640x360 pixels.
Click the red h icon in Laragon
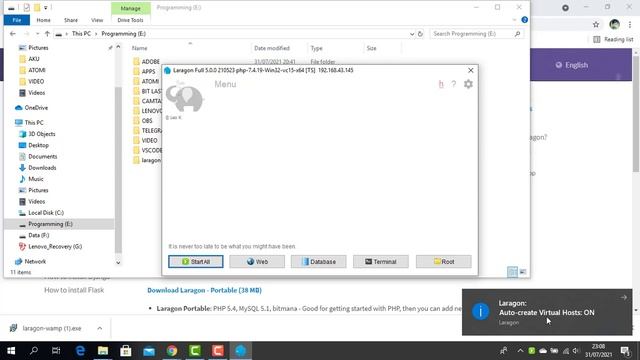pyautogui.click(x=441, y=84)
